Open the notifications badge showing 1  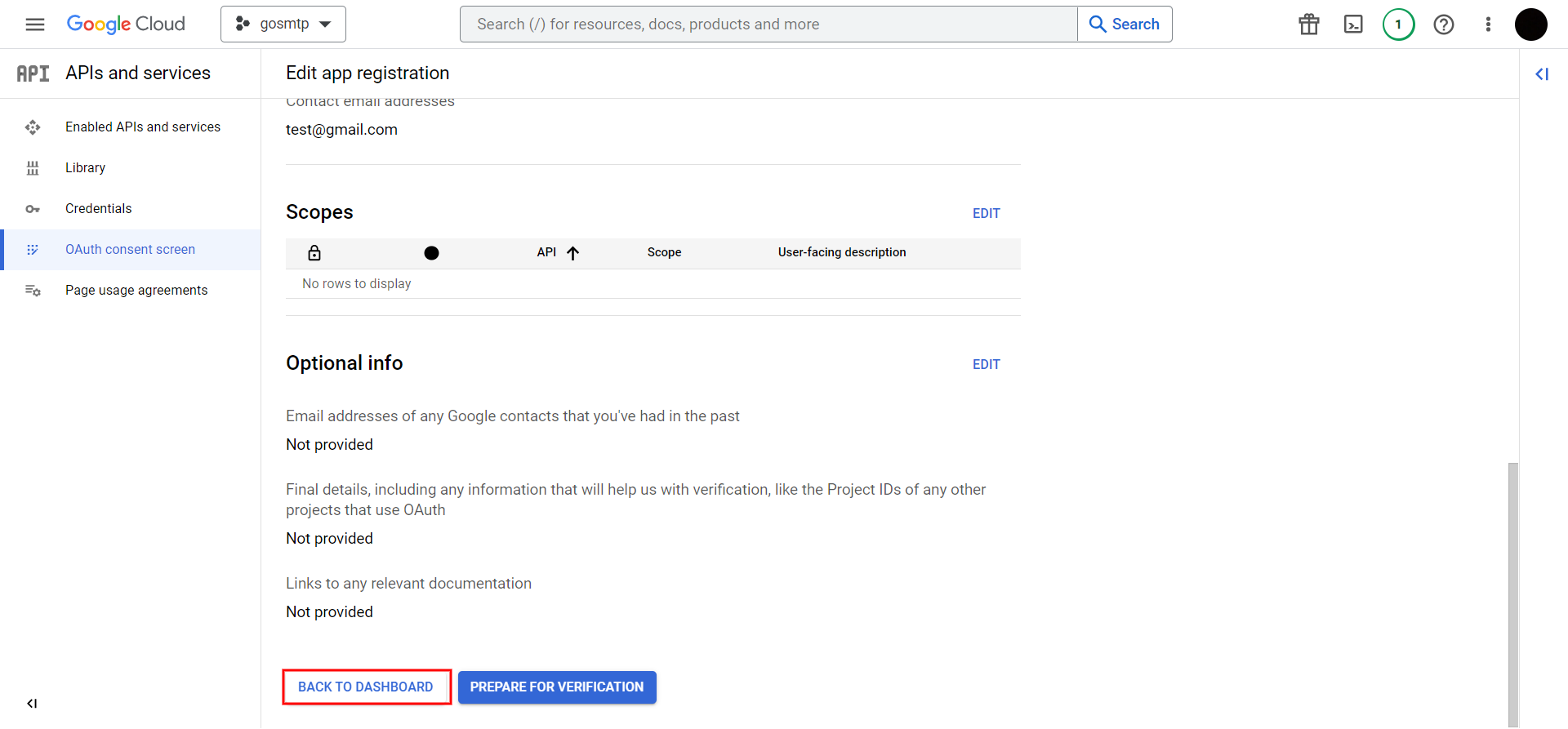(x=1398, y=24)
